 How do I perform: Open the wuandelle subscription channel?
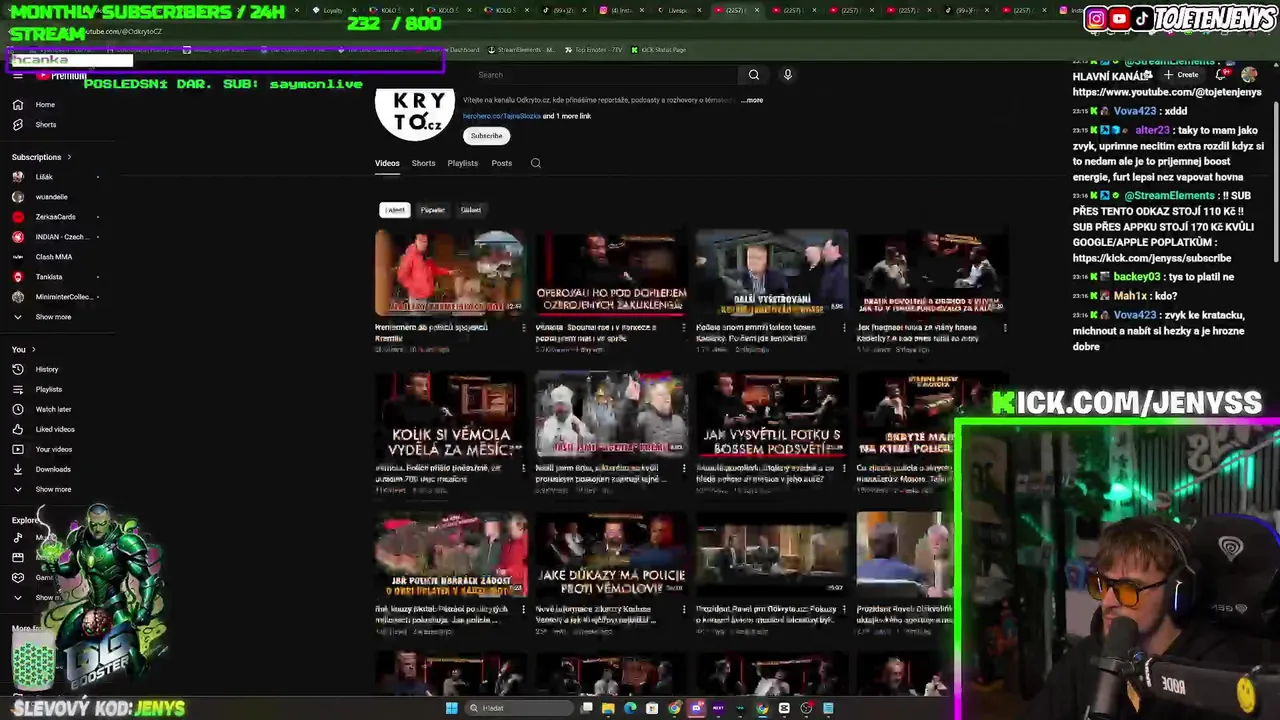pyautogui.click(x=50, y=197)
